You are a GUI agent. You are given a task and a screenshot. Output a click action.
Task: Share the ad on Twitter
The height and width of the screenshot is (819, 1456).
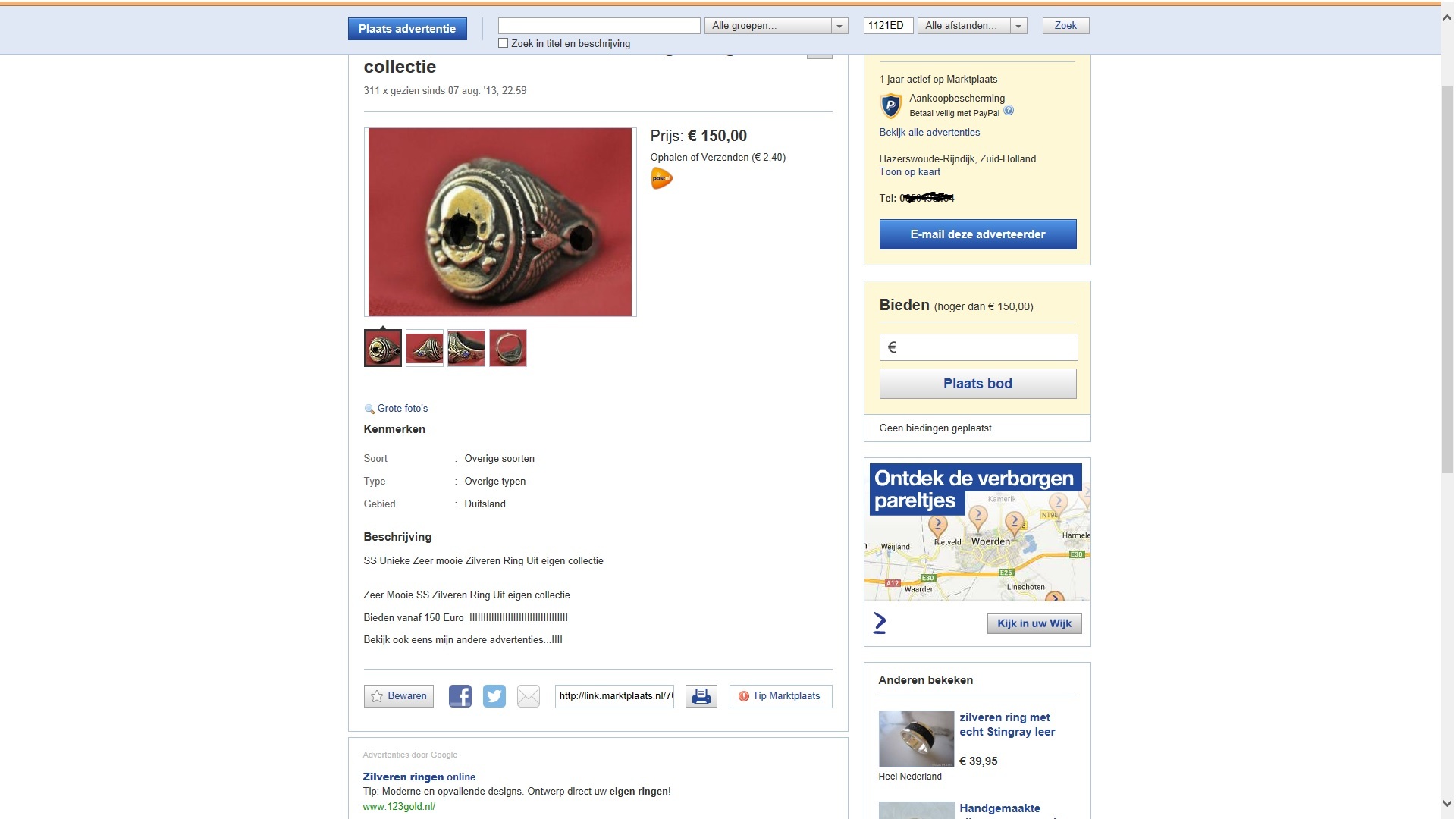pyautogui.click(x=494, y=696)
